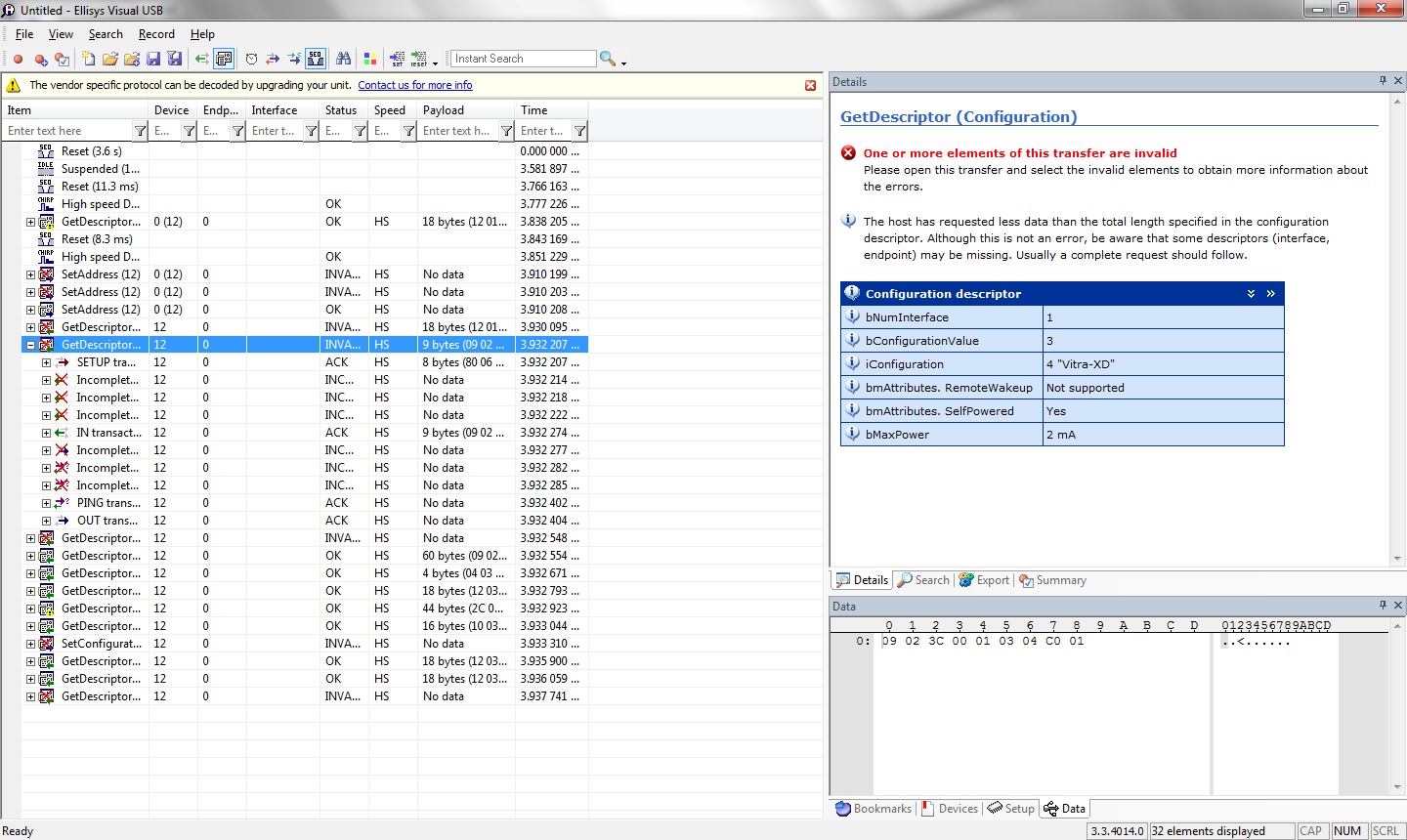The height and width of the screenshot is (840, 1407).
Task: Switch to the Bookmarks tab
Action: 874,809
